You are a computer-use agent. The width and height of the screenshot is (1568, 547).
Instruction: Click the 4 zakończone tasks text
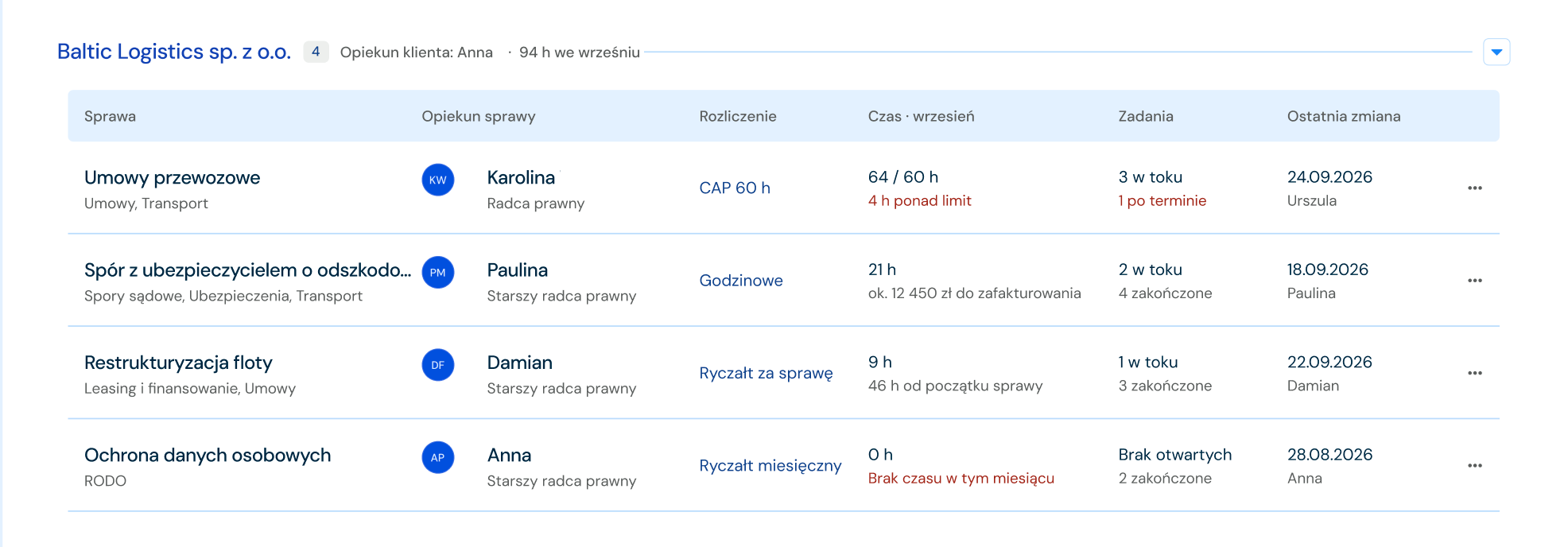coord(1166,293)
